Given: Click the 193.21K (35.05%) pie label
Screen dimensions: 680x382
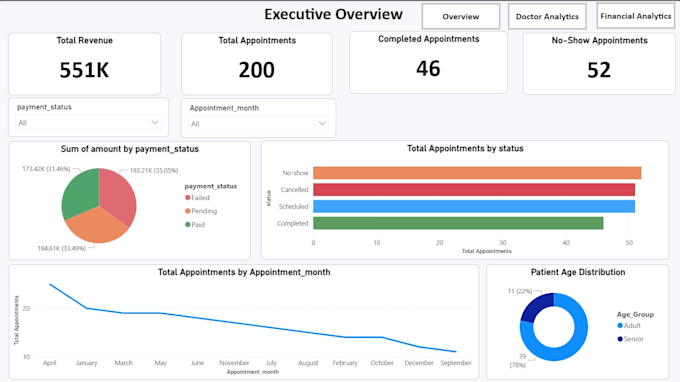Looking at the screenshot, I should point(154,171).
